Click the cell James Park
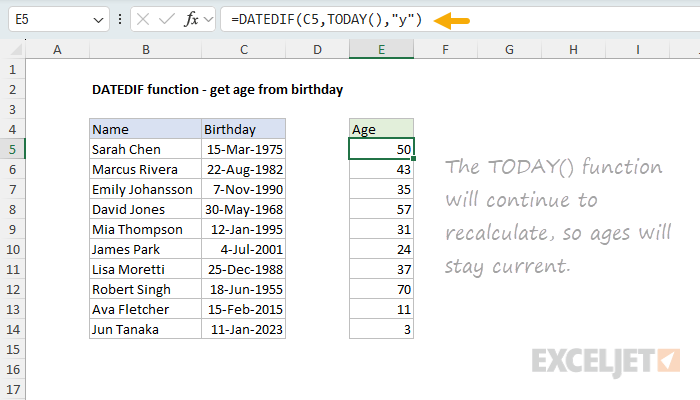This screenshot has height=400, width=700. point(146,250)
